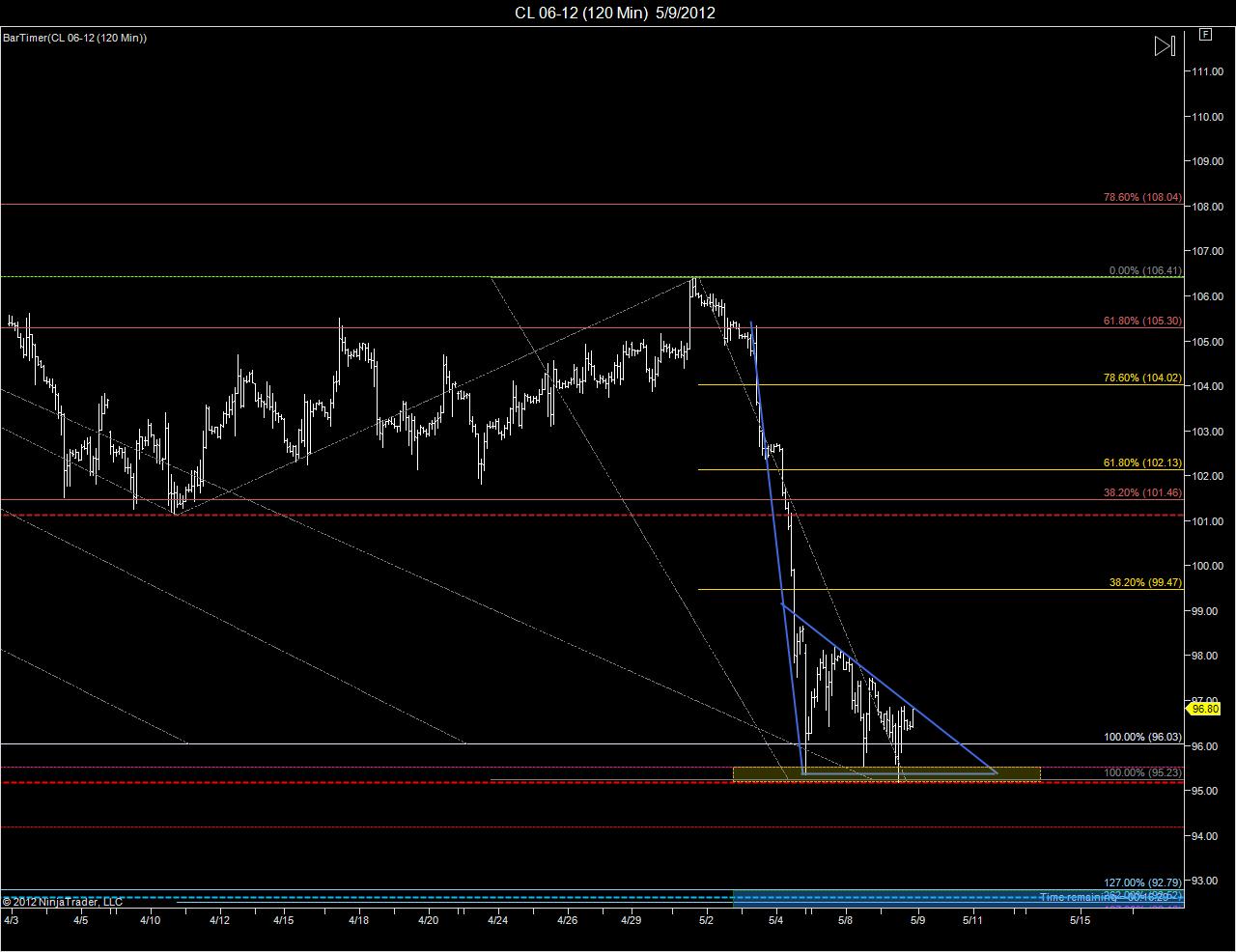Image resolution: width=1236 pixels, height=952 pixels.
Task: Select the 100.00% (95.23) extension label
Action: click(x=1142, y=772)
